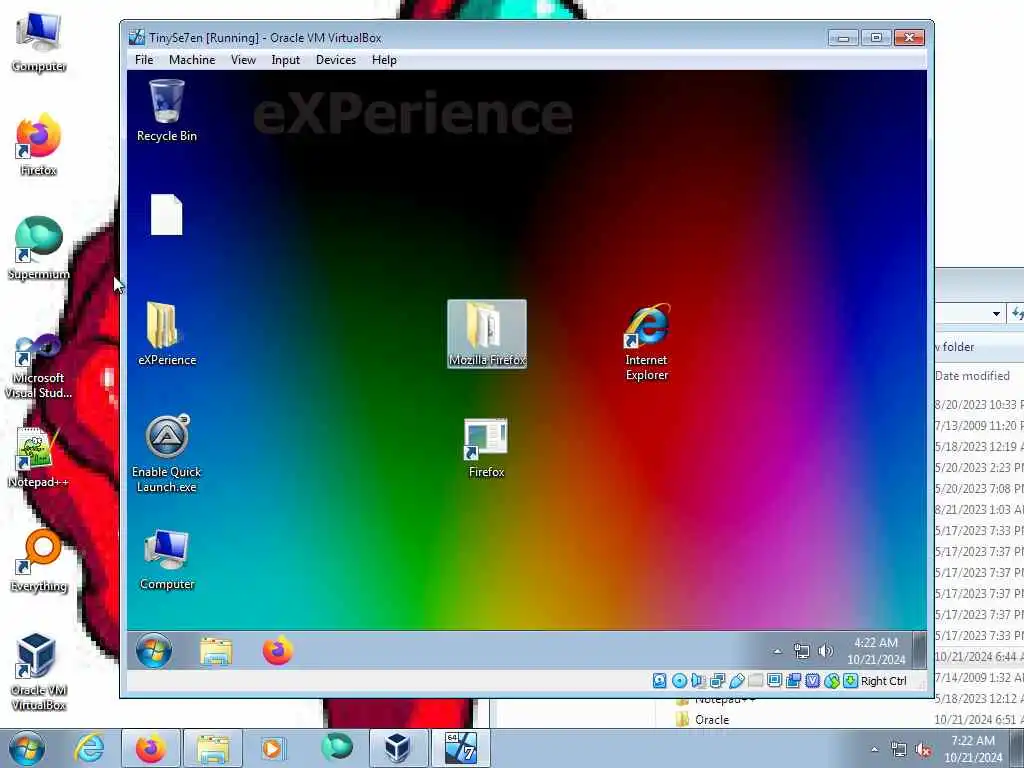Click the '8/20/2023 10:33' date entry
The height and width of the screenshot is (768, 1024).
coord(979,405)
